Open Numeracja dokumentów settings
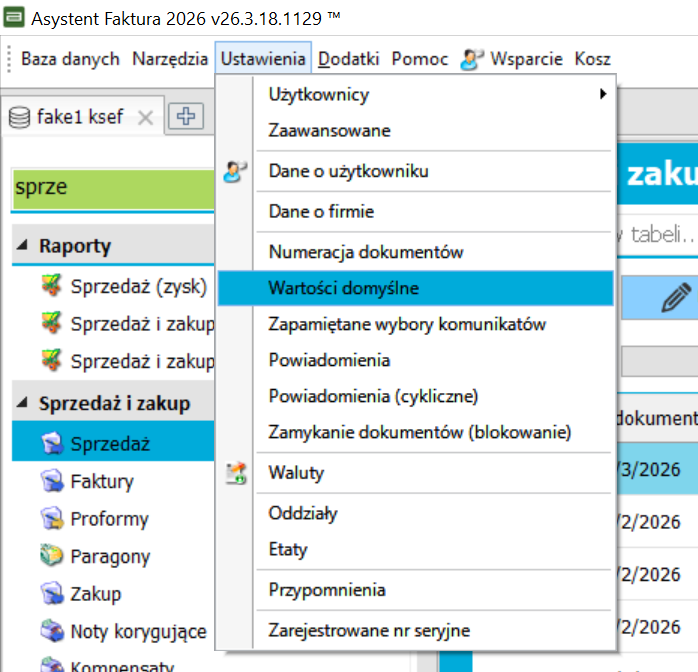698x672 pixels. click(365, 252)
